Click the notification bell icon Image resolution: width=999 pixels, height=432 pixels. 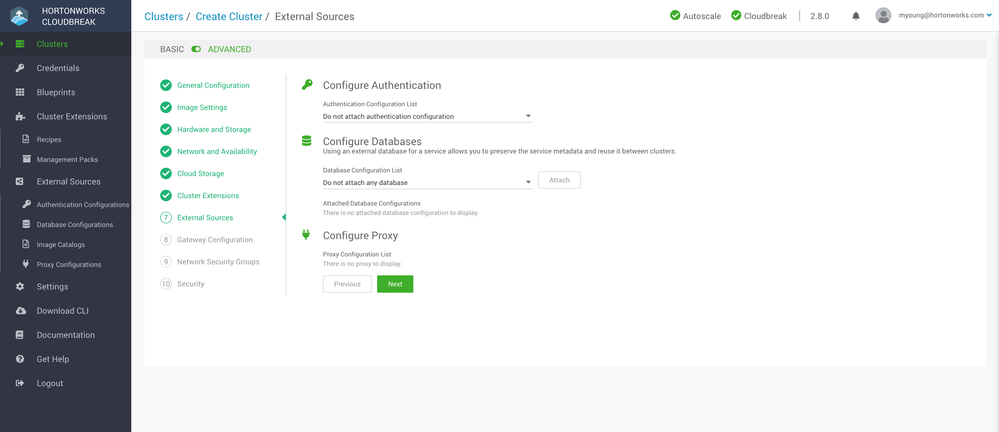click(x=856, y=16)
